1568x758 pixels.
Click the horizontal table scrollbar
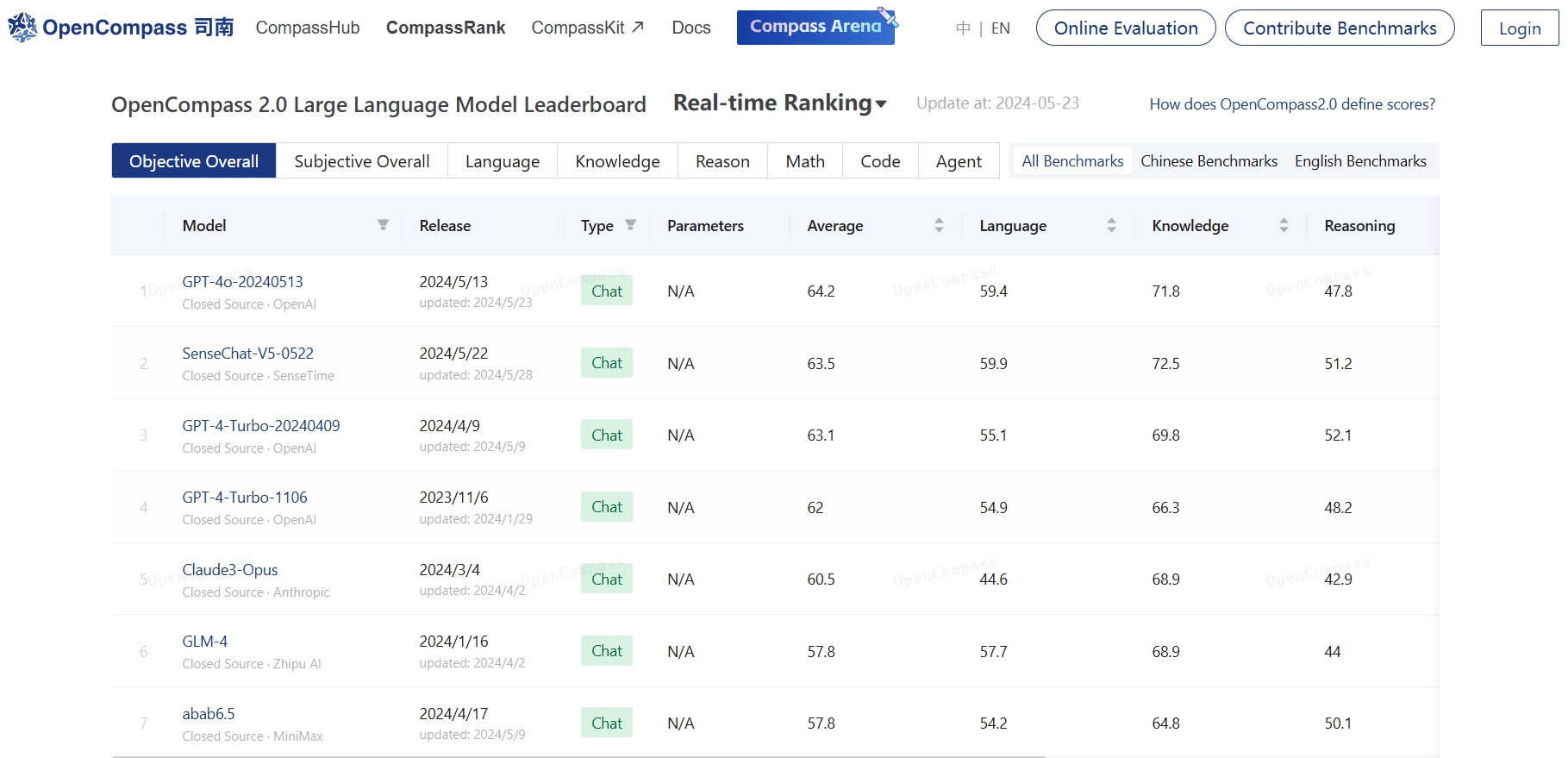coord(578,756)
